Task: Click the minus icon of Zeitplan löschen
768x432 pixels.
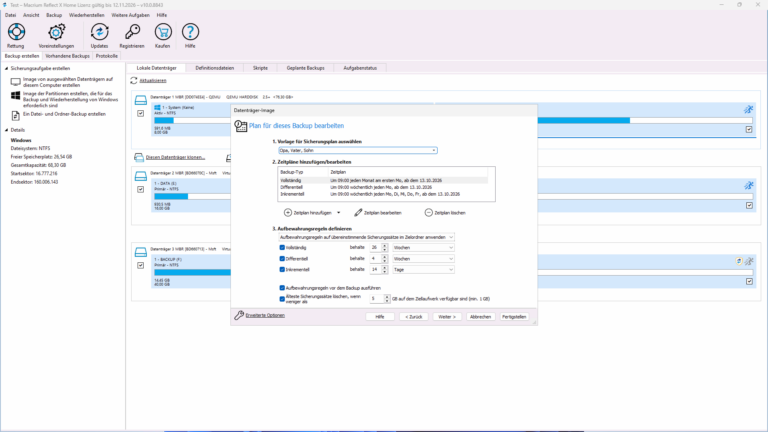Action: 429,213
